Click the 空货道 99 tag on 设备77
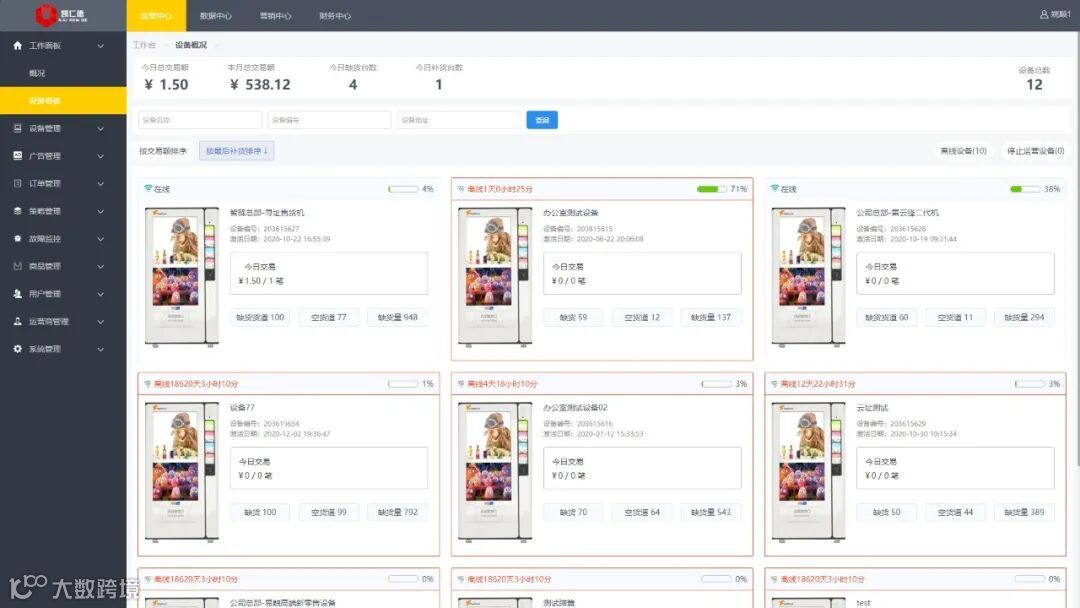The width and height of the screenshot is (1080, 608). [x=329, y=512]
